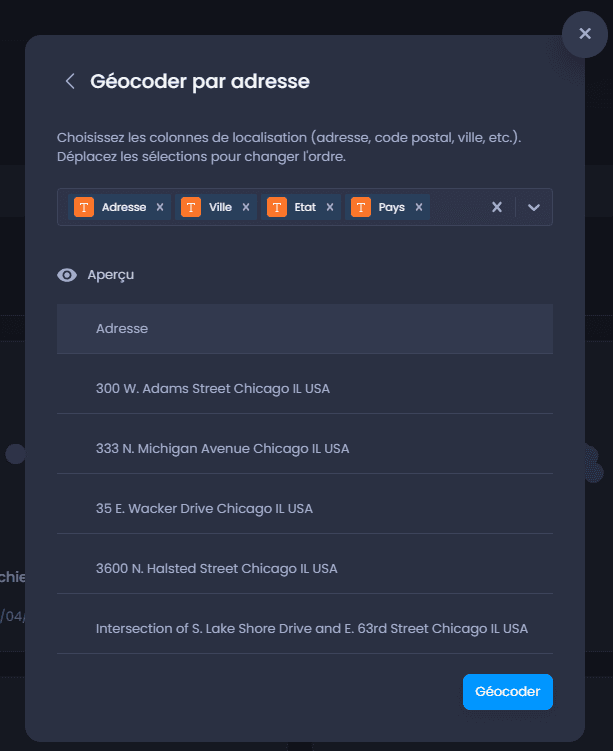Screen dimensions: 613x751
Task: Click the Adresse tag text type icon
Action: coord(84,207)
